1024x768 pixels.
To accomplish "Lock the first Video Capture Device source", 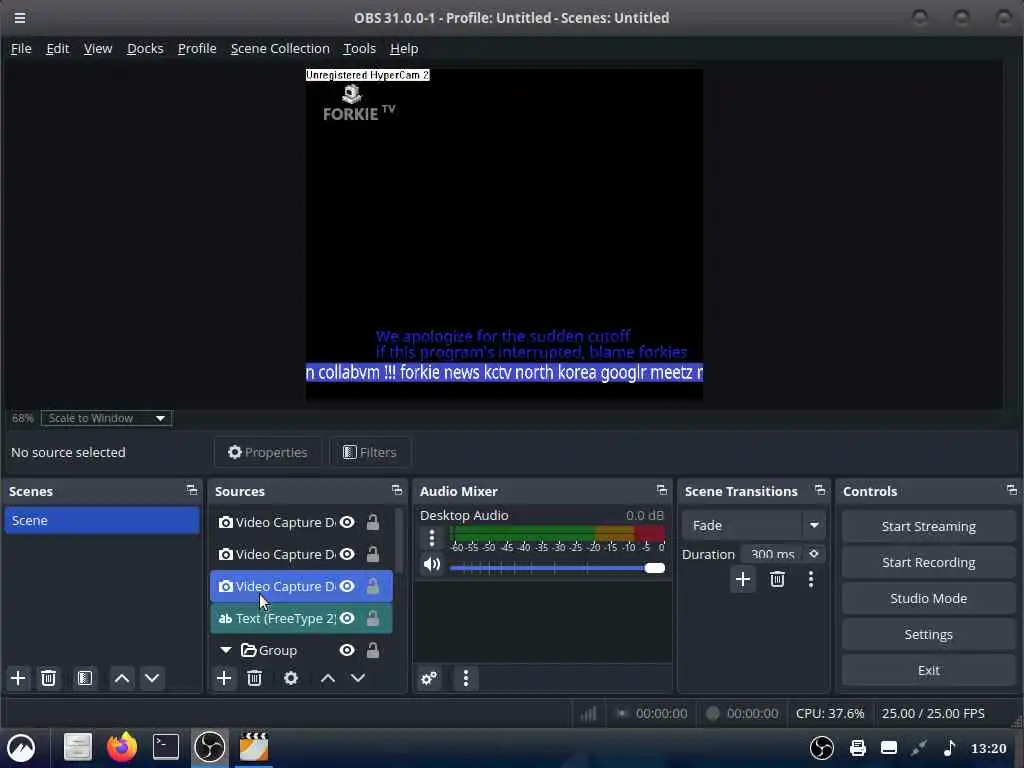I will click(x=372, y=522).
